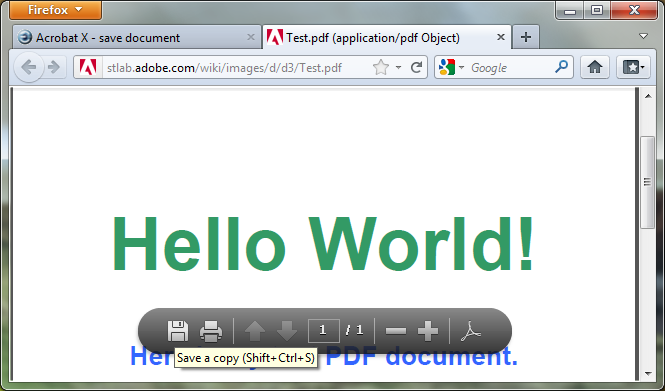The height and width of the screenshot is (391, 665).
Task: Go to next page with down arrow
Action: (287, 331)
